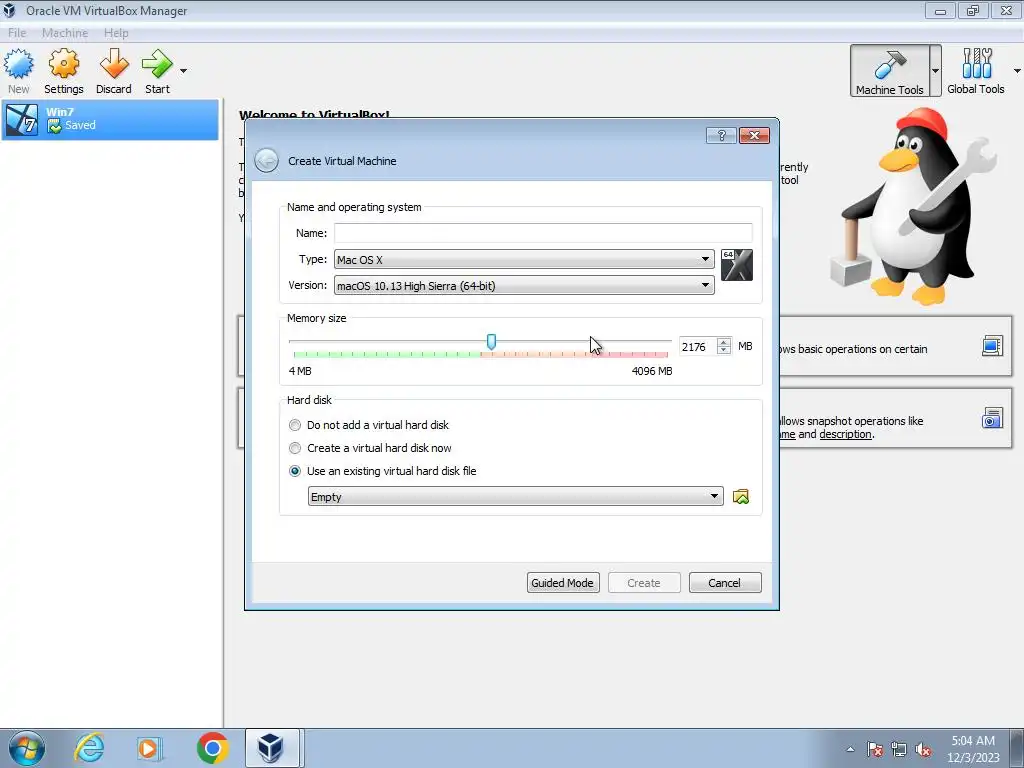1024x768 pixels.
Task: Click the Snapshots tool icon in welcome pane
Action: (992, 417)
